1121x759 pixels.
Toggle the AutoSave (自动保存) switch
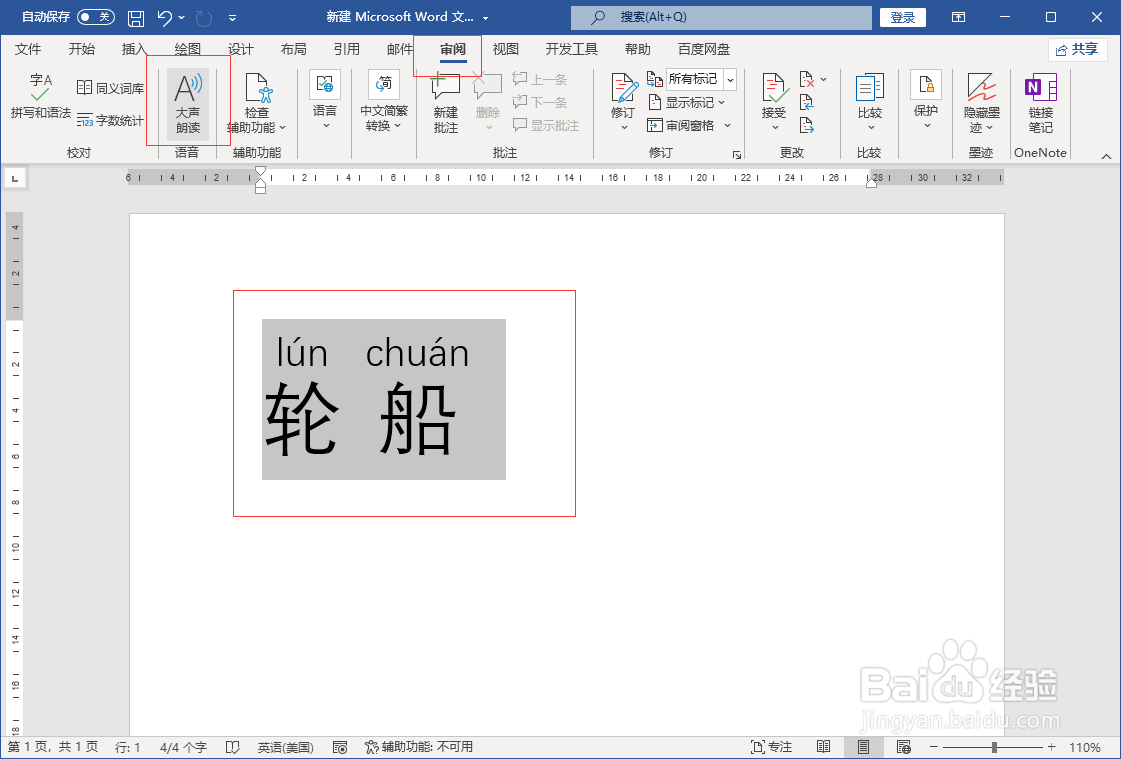coord(96,16)
